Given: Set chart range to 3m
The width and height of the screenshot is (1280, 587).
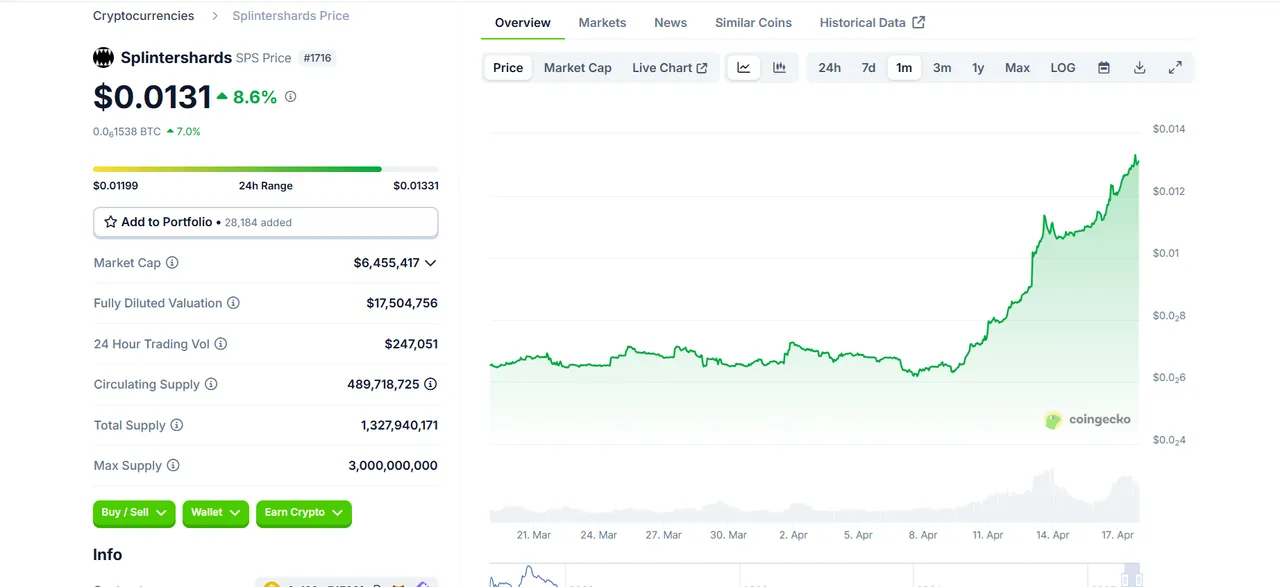Looking at the screenshot, I should pos(942,68).
